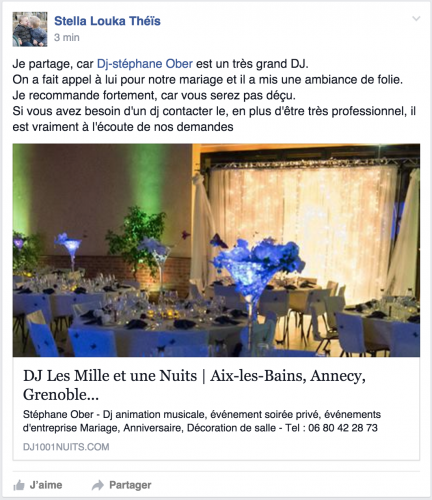Click the 'Grenoble...' line of the link title
Image resolution: width=432 pixels, height=500 pixels.
(61, 395)
